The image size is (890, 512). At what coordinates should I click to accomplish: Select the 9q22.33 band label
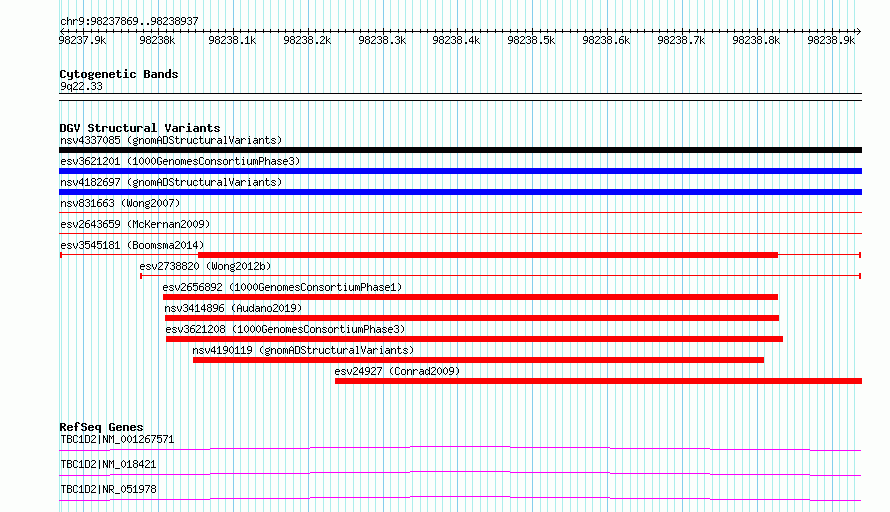coord(82,86)
